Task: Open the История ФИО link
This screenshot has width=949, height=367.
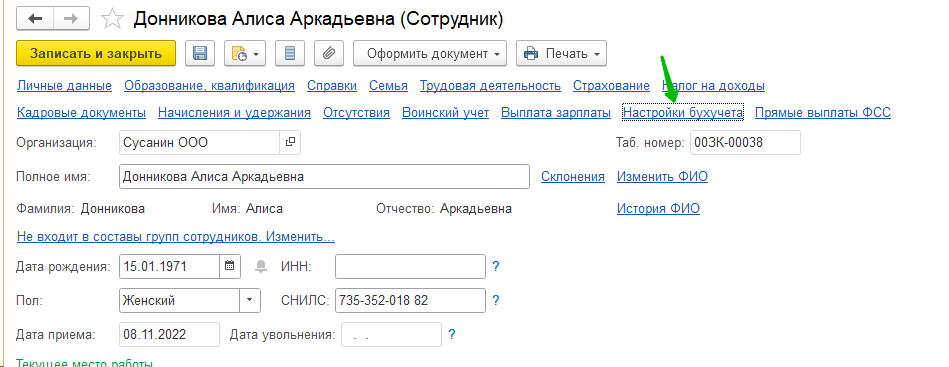Action: point(658,209)
